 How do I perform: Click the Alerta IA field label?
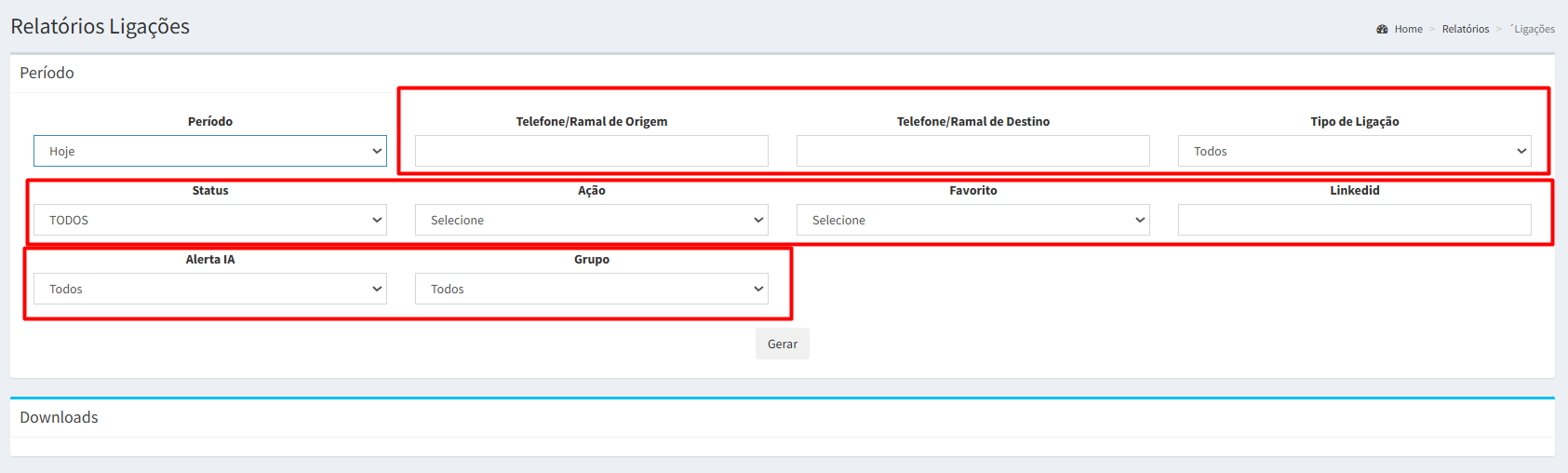click(x=210, y=259)
